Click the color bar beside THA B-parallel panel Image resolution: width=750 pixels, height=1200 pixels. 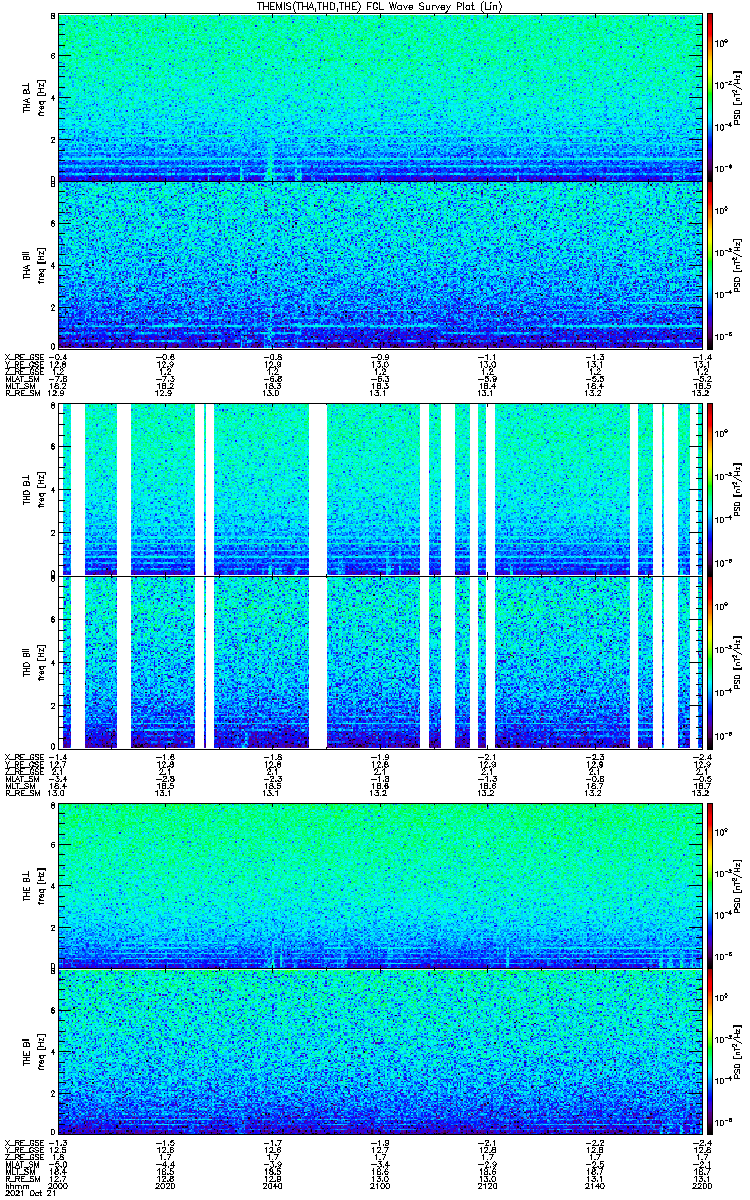[710, 265]
